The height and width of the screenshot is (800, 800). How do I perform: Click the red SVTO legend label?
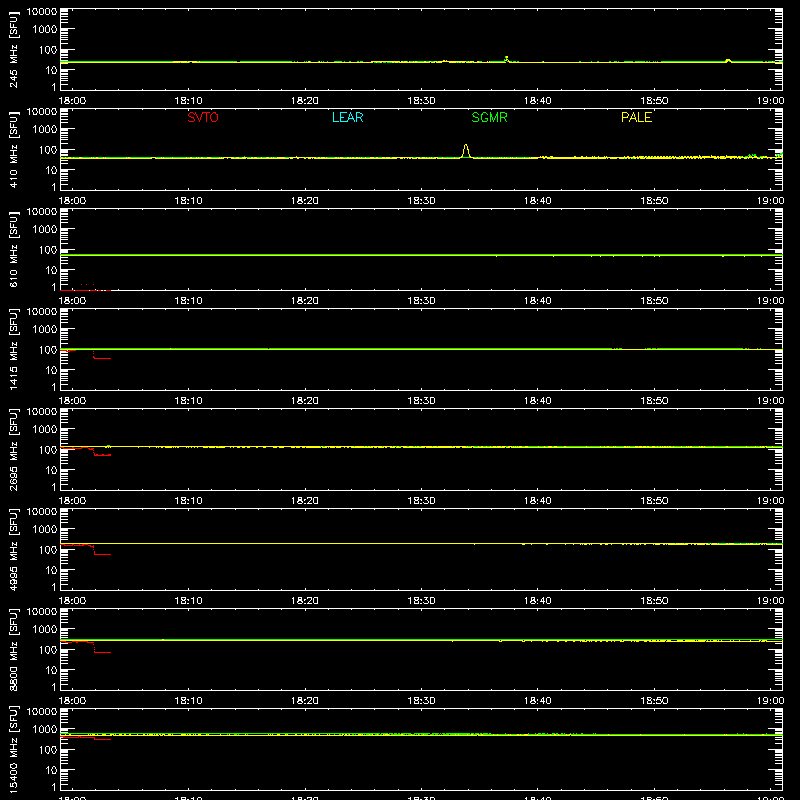(x=203, y=117)
